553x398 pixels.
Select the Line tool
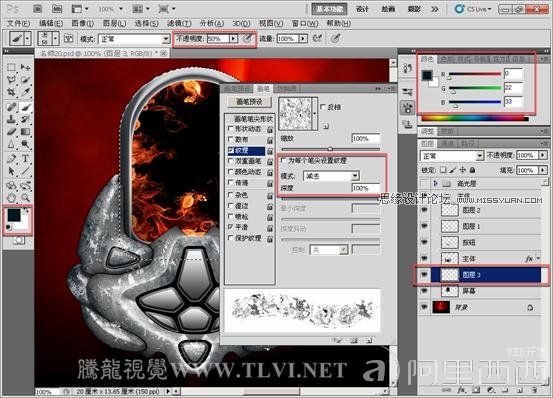coord(25,171)
